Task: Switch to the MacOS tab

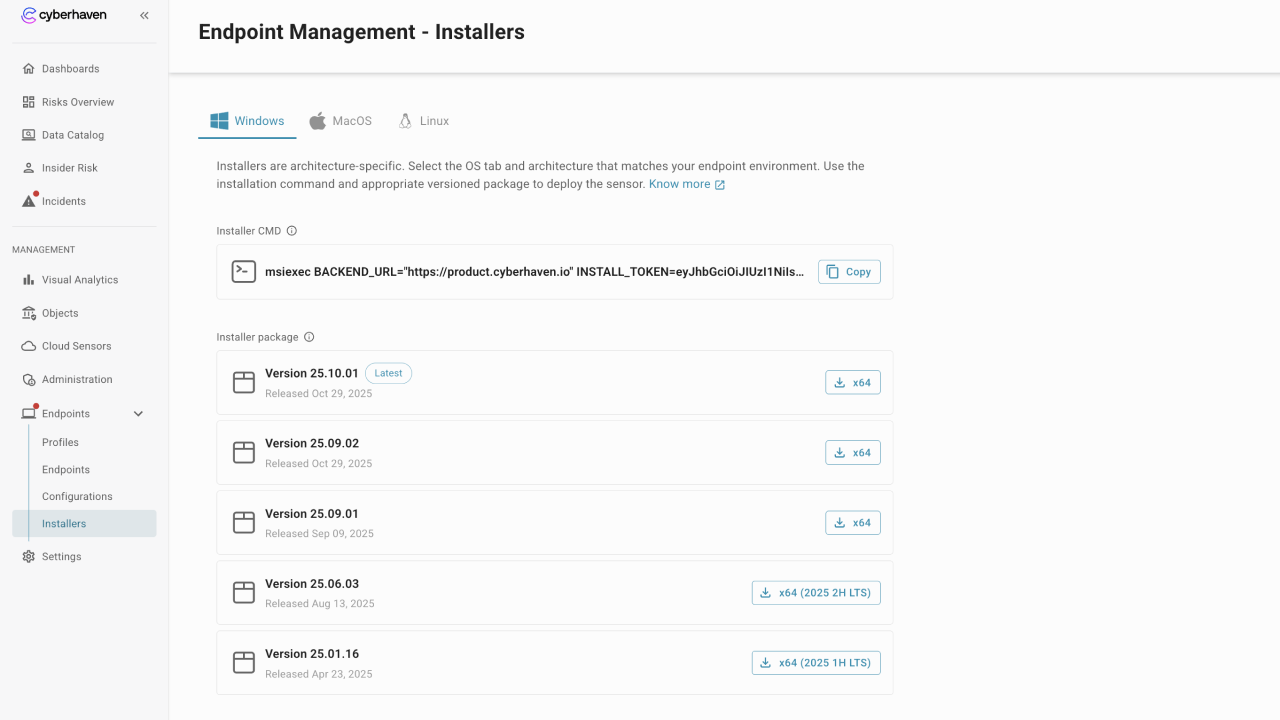Action: pyautogui.click(x=340, y=121)
